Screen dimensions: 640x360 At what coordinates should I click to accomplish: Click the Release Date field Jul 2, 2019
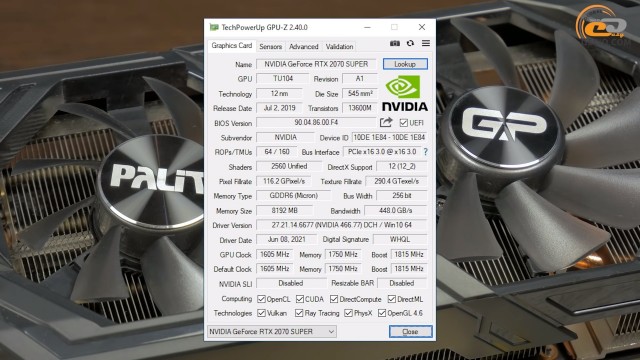(279, 108)
